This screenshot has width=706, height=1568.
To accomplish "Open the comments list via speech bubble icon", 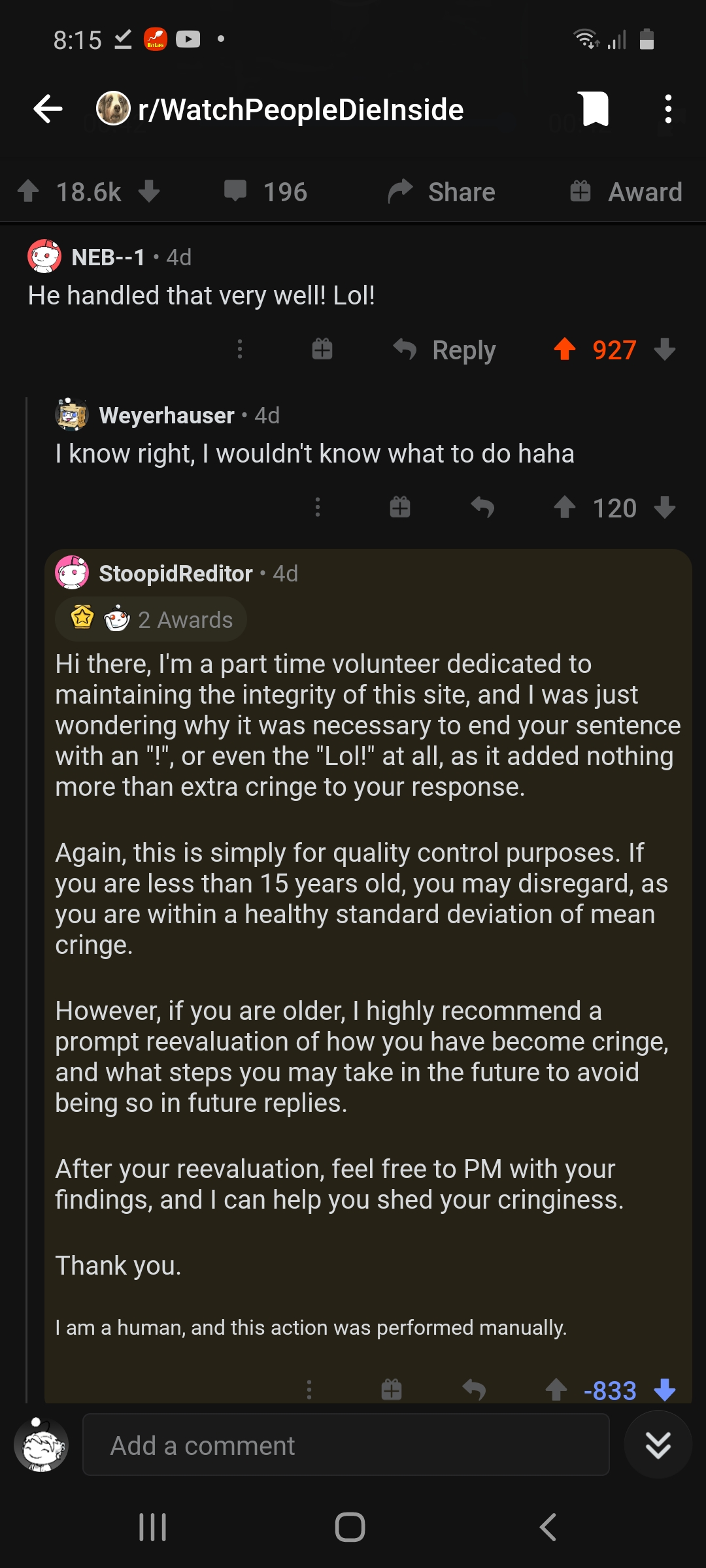I will click(x=237, y=191).
